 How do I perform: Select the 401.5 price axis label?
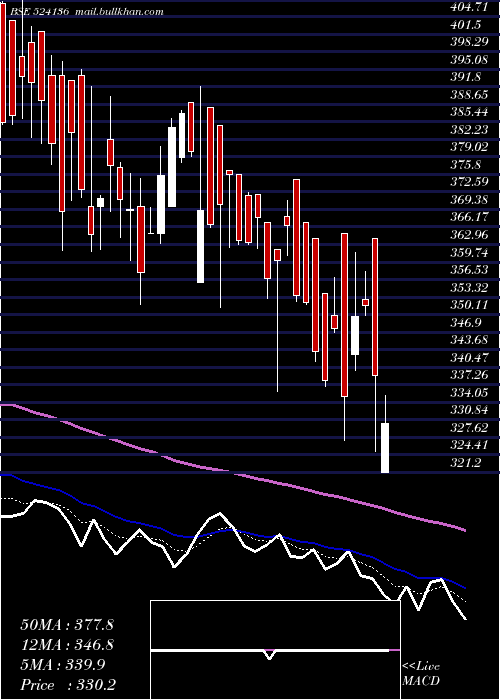click(466, 24)
